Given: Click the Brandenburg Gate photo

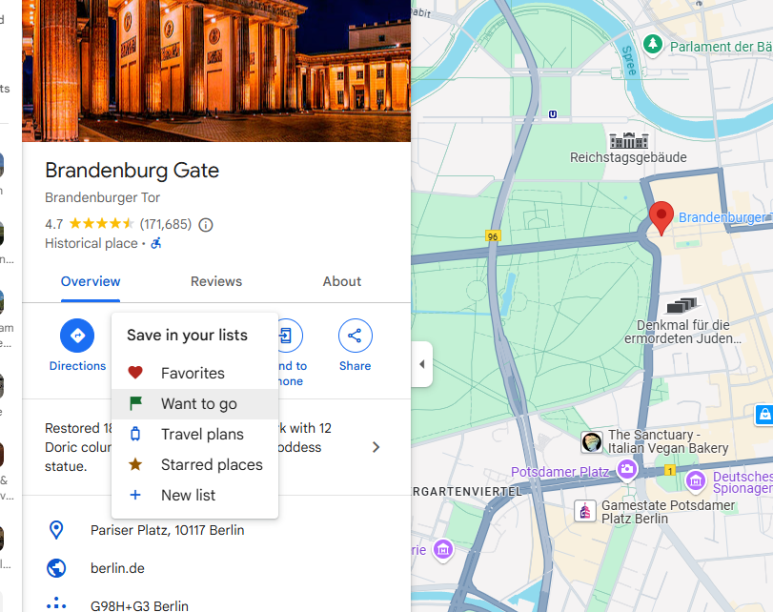Looking at the screenshot, I should tap(216, 71).
